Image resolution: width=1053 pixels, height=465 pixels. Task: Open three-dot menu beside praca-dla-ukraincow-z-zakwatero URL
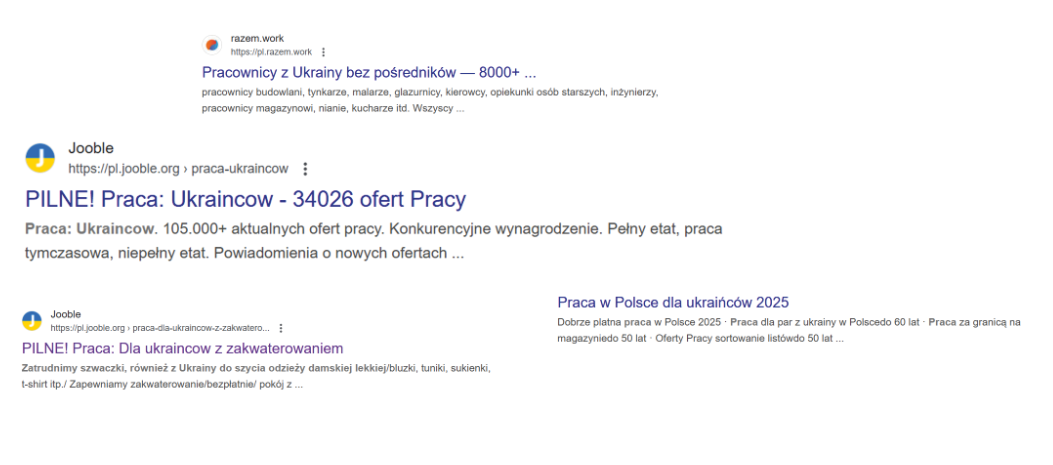coord(281,329)
